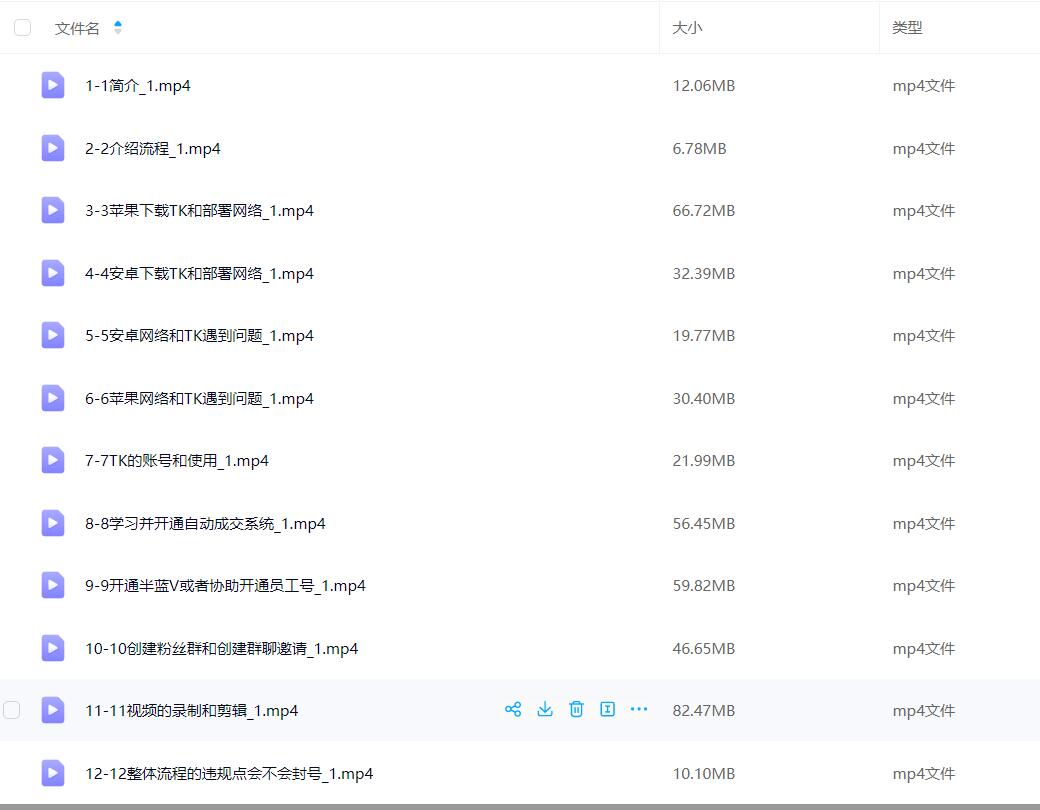Open more options for 11-11 file
The height and width of the screenshot is (810, 1040).
tap(639, 710)
